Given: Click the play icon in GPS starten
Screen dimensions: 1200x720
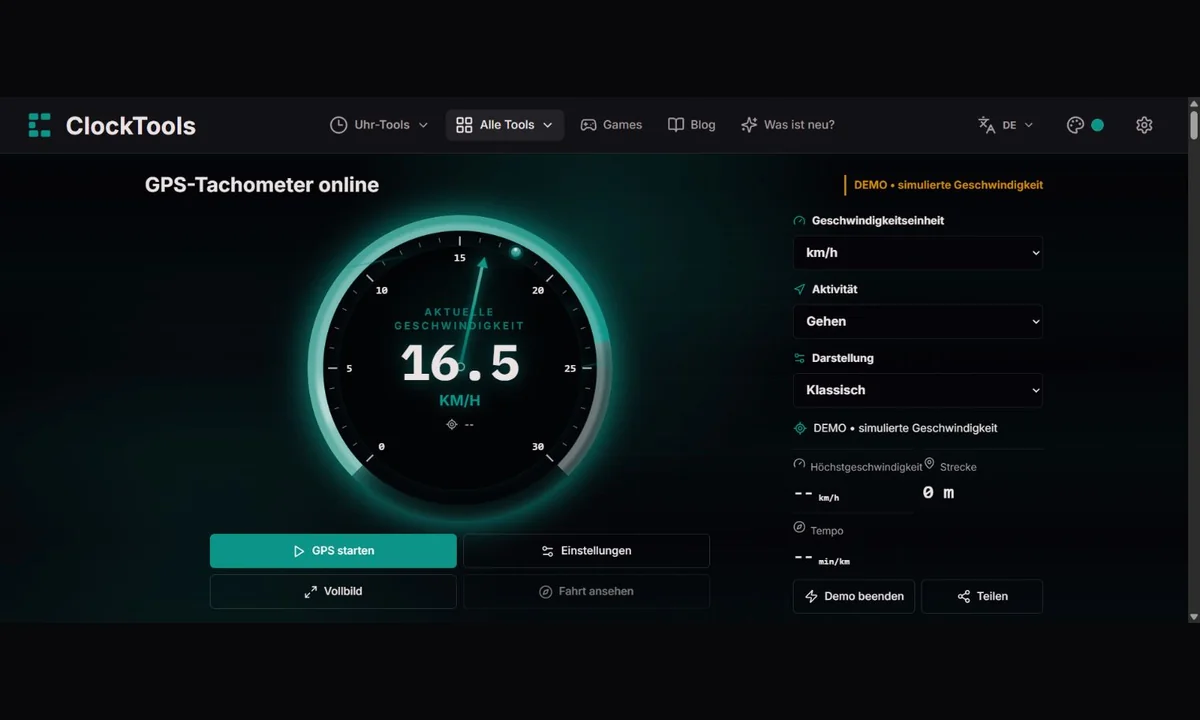Looking at the screenshot, I should point(299,551).
